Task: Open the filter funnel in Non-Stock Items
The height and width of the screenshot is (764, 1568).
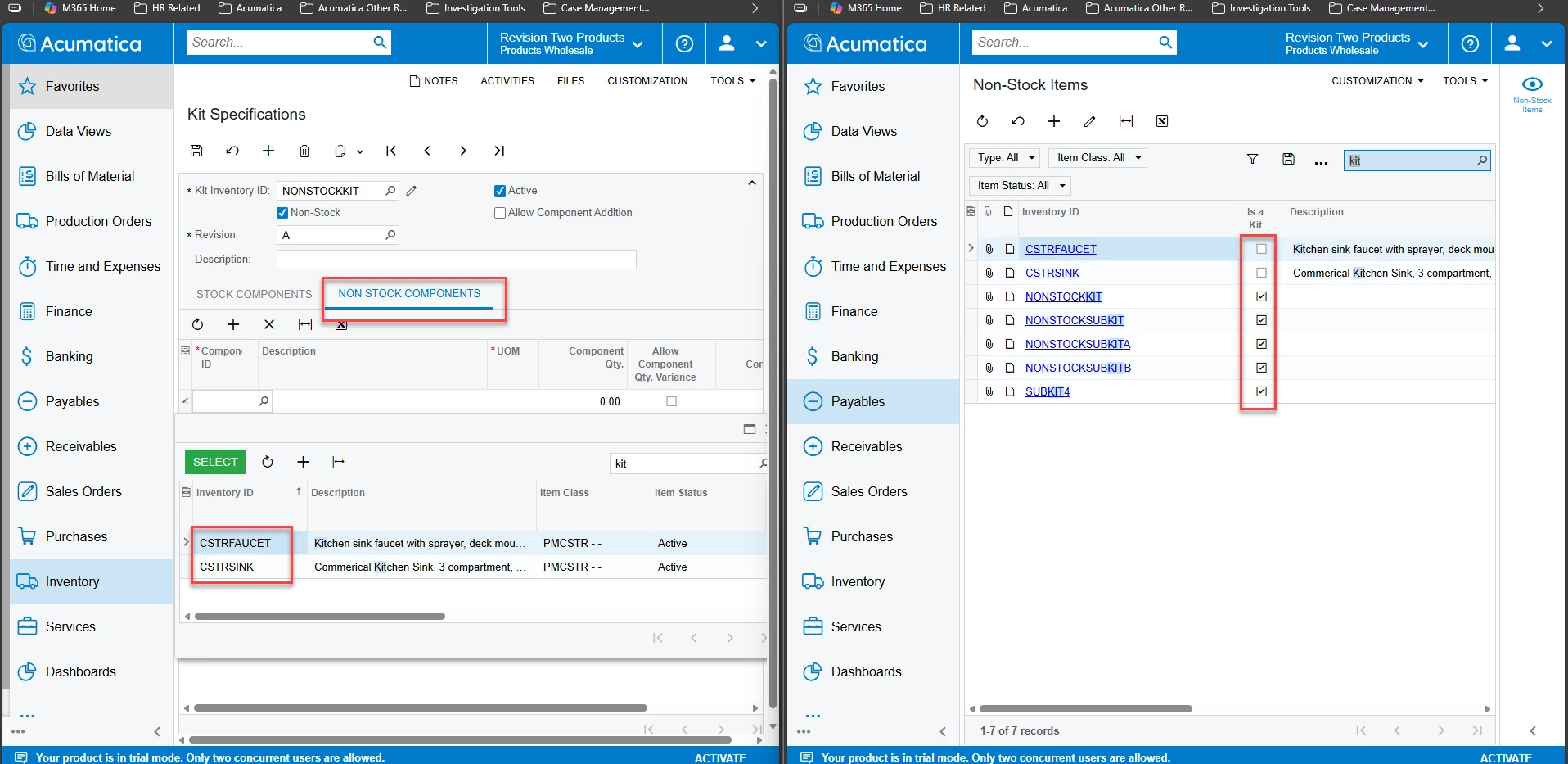Action: point(1252,159)
